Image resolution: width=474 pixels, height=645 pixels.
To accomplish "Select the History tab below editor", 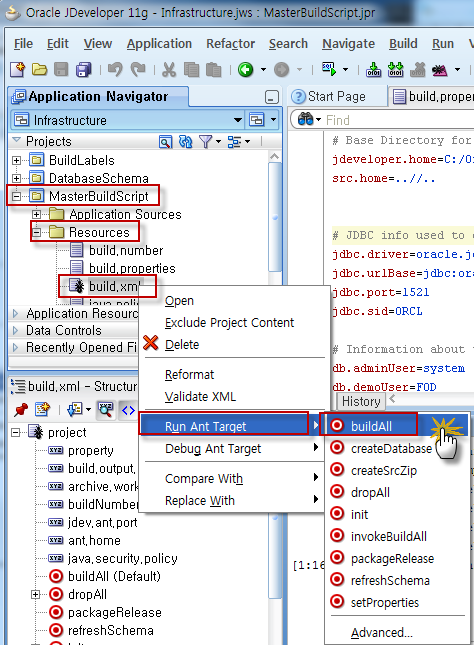I will tap(361, 401).
